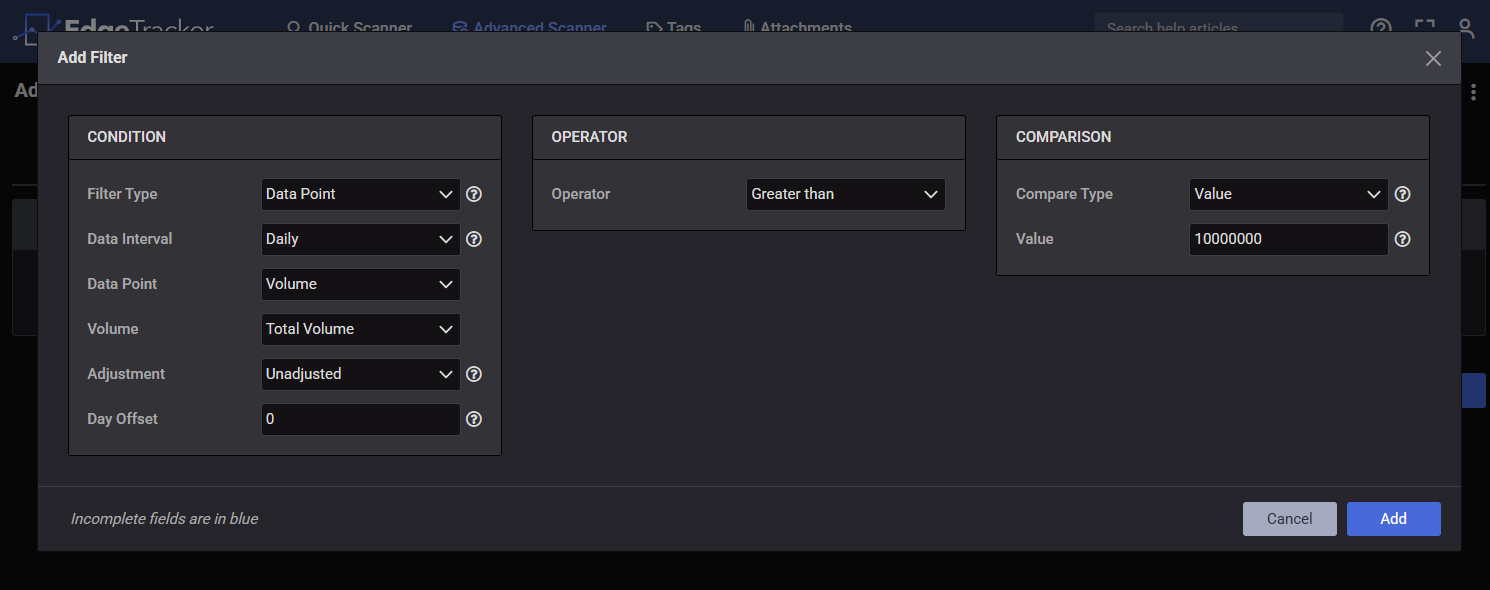Click the Search help articles field
1490x590 pixels.
(x=1217, y=27)
